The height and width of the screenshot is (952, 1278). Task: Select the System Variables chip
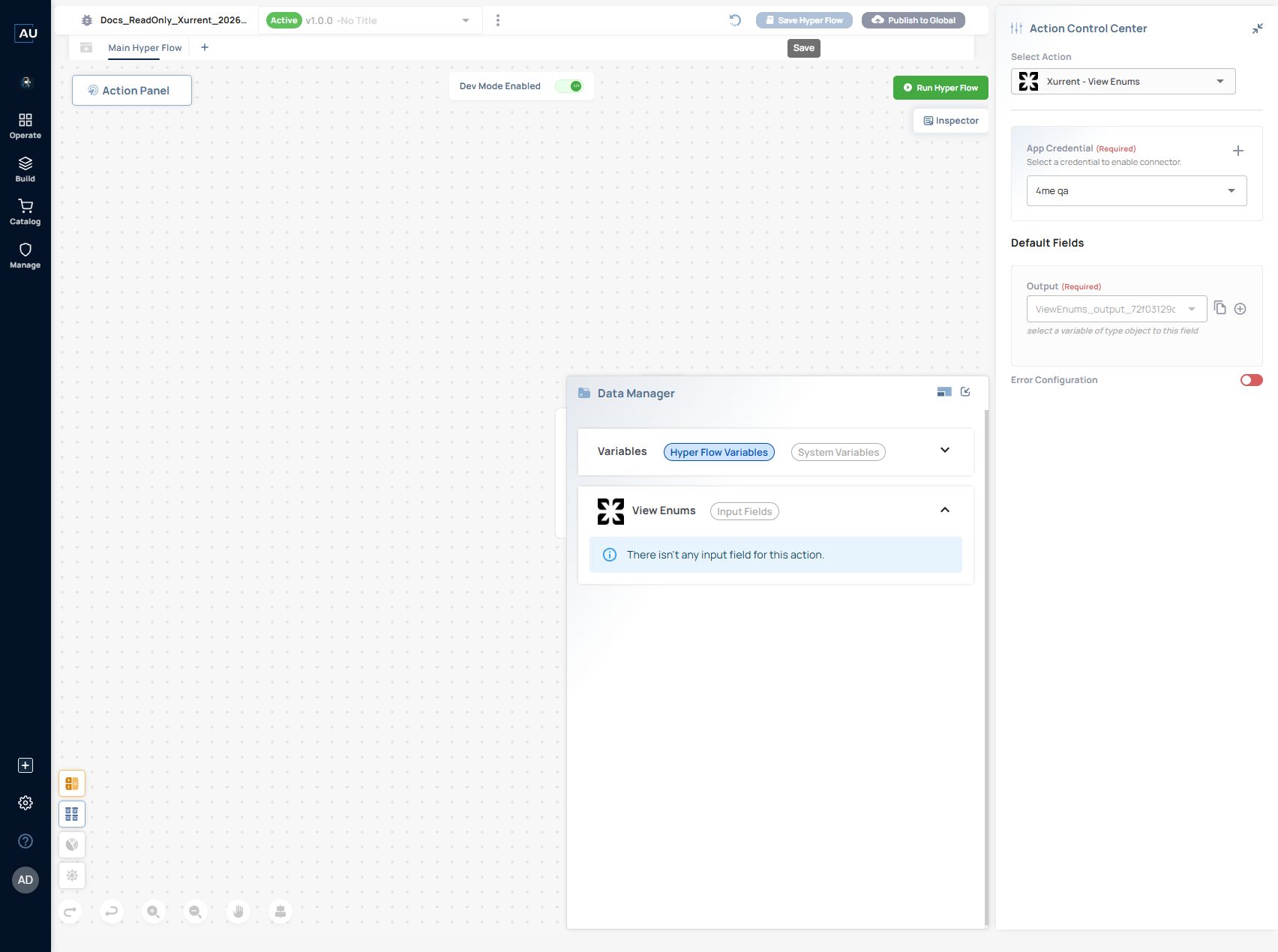838,452
